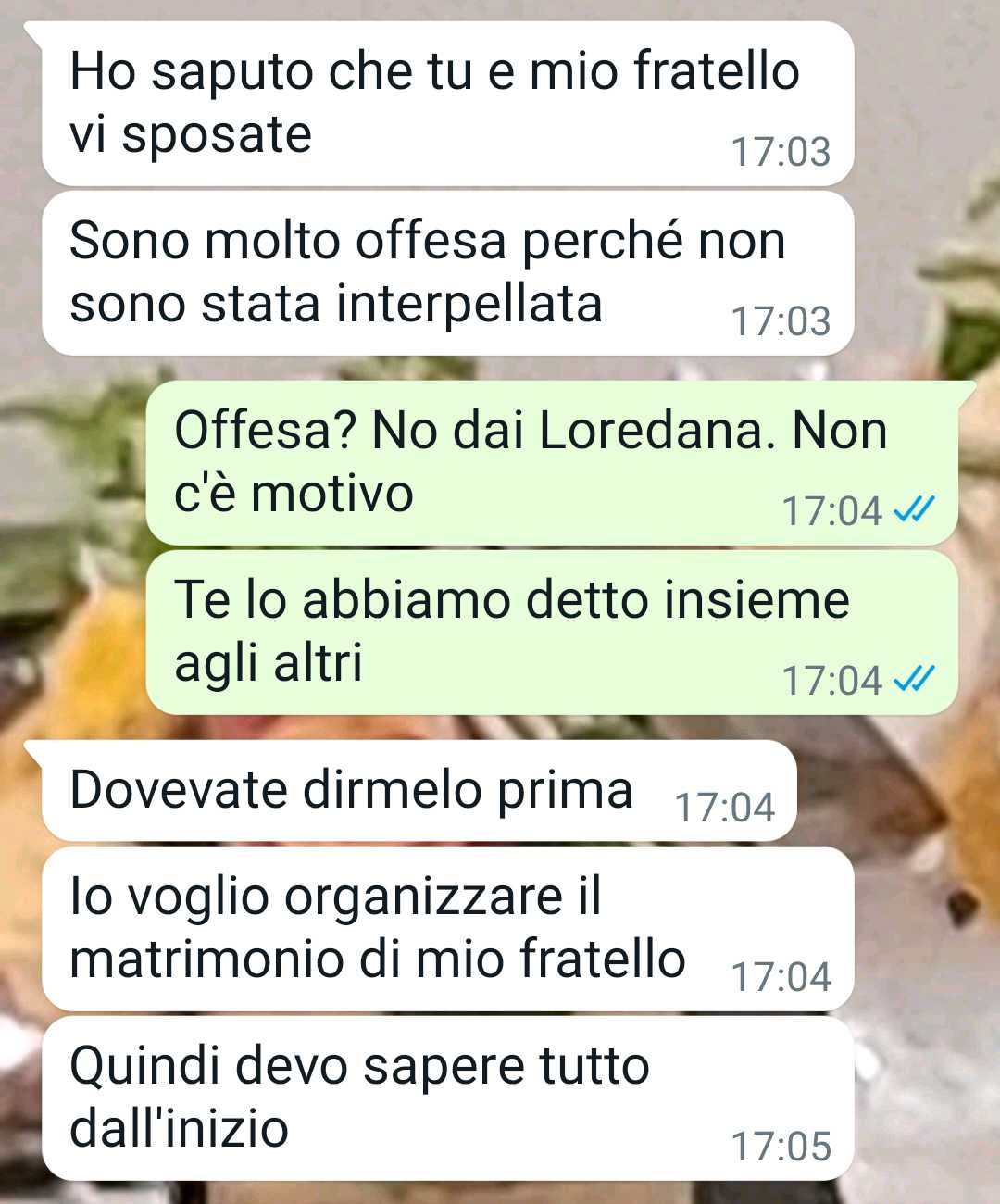Select the 'Te lo abbiamo detto insieme' message
This screenshot has height=1204, width=1000.
(552, 633)
